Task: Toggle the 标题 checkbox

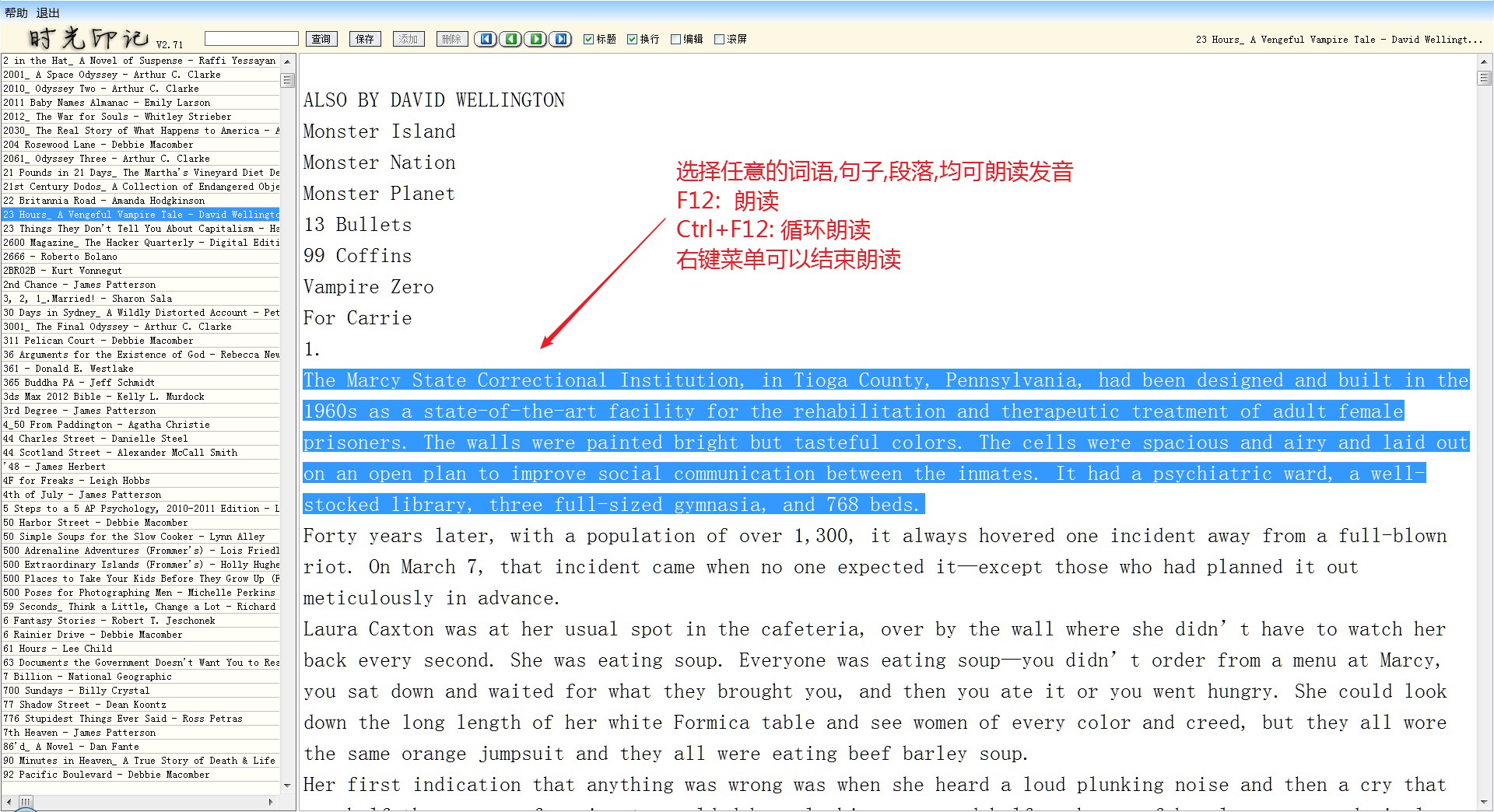Action: tap(589, 39)
